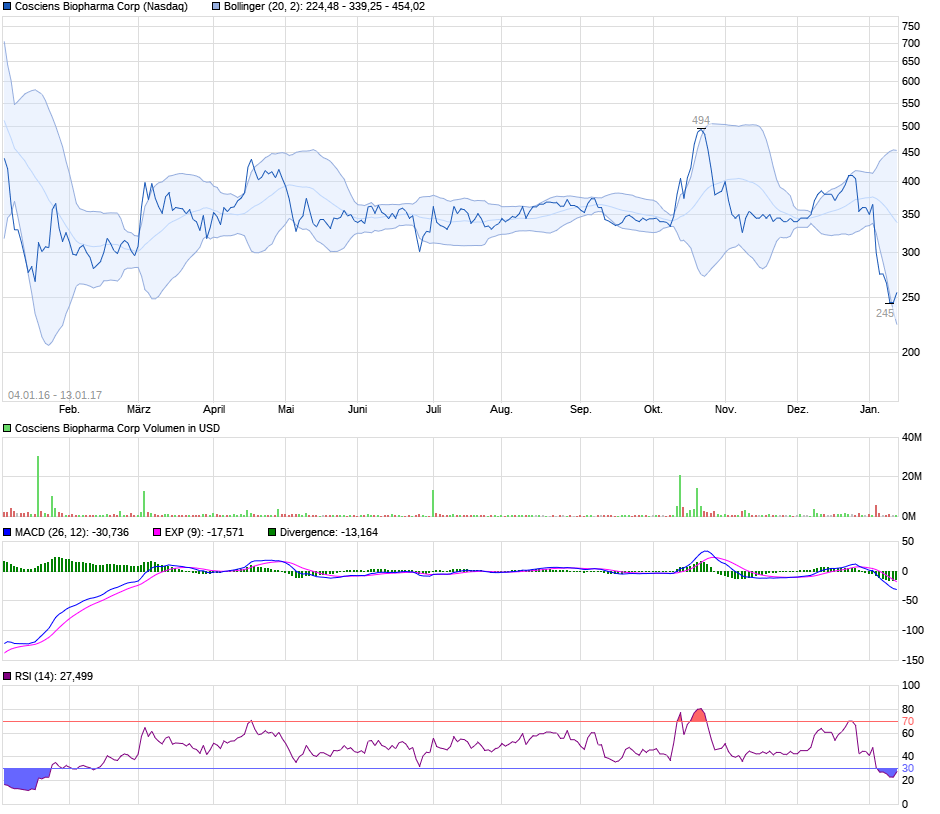Viewport: 940px width, 814px height.
Task: Click the date range 04.01.16 - 13.01.17 text
Action: coord(55,395)
